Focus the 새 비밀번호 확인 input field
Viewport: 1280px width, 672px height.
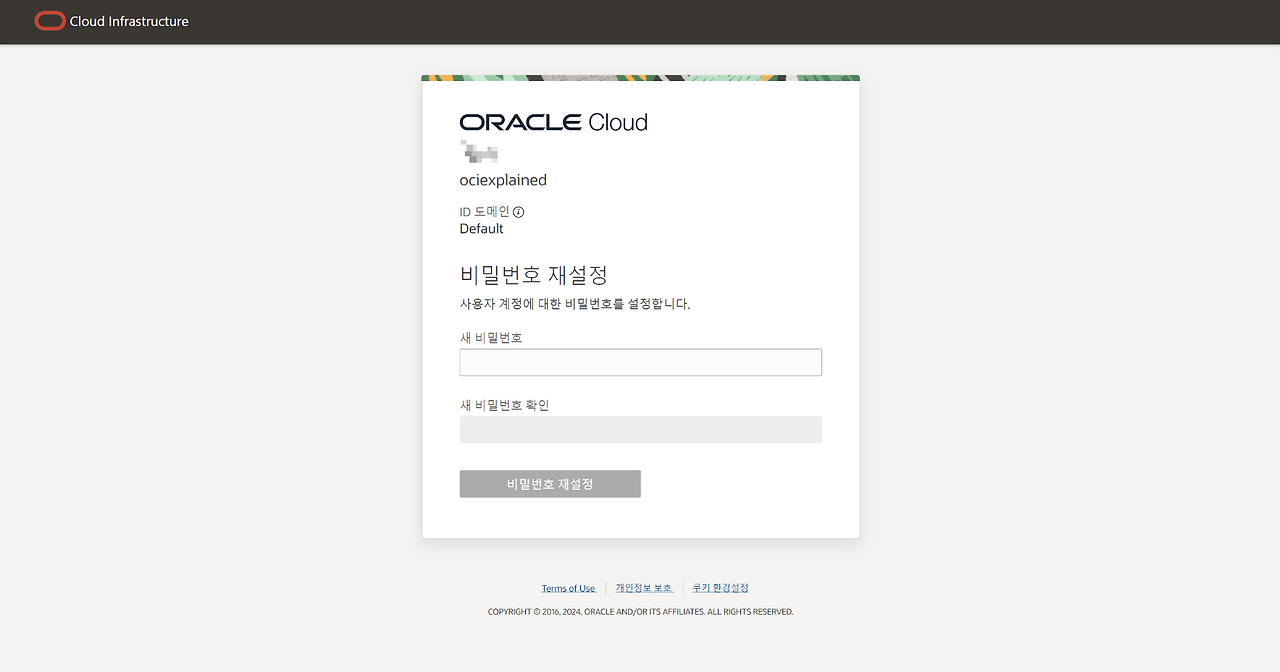click(640, 430)
